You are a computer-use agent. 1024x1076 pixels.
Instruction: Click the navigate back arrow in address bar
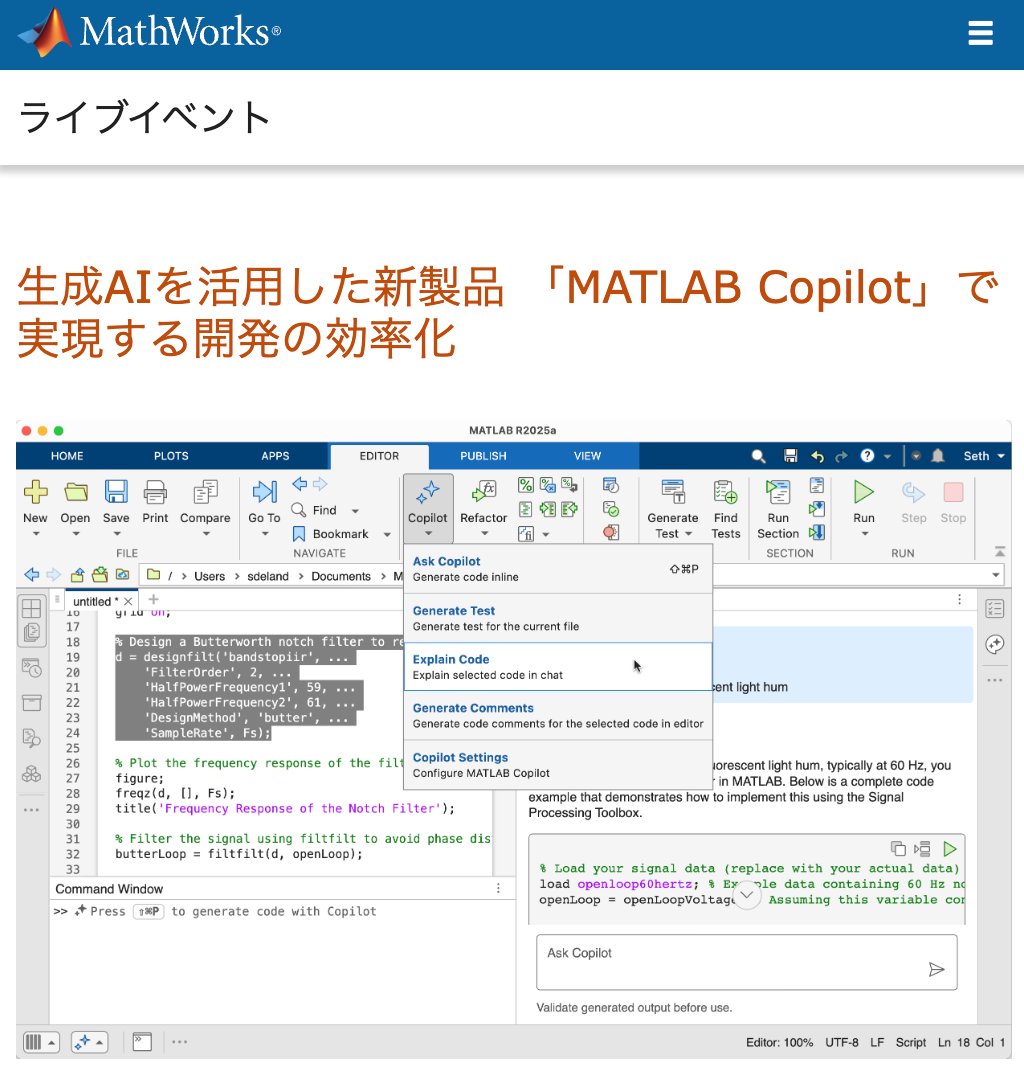[x=31, y=574]
